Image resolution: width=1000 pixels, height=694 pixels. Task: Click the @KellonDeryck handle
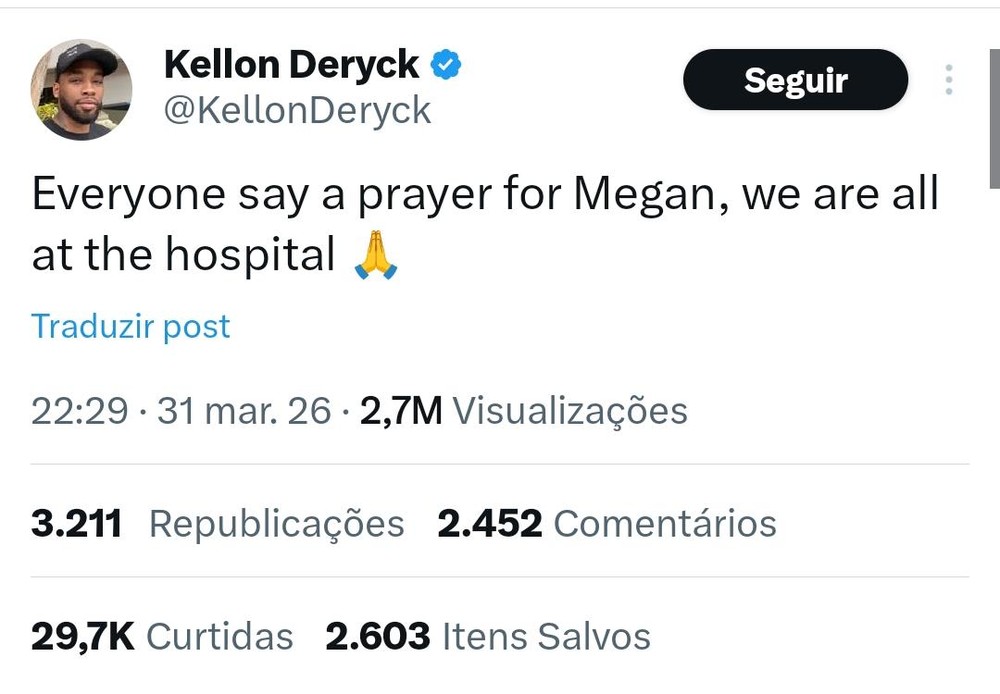[297, 110]
